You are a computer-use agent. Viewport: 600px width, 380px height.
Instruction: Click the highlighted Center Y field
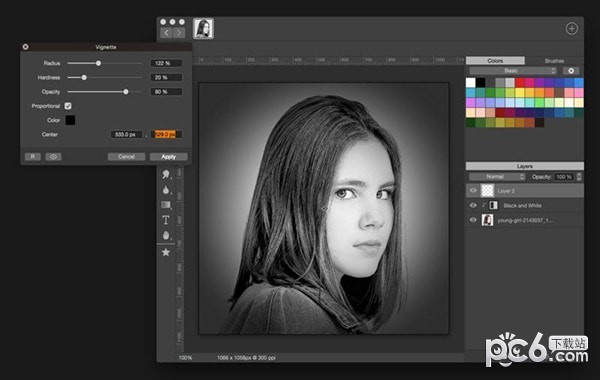pos(166,134)
